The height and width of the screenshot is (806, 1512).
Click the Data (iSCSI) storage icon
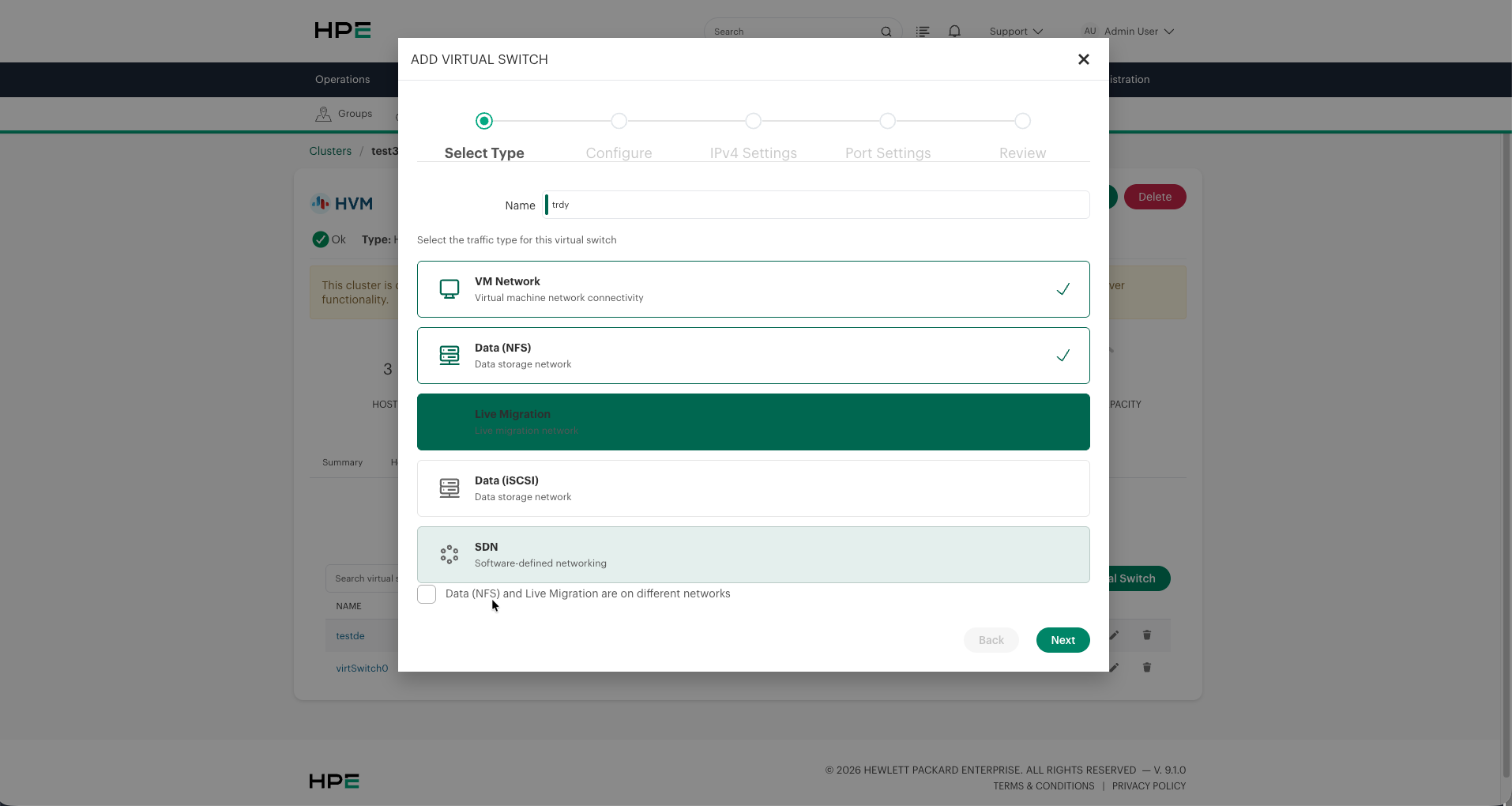(449, 488)
